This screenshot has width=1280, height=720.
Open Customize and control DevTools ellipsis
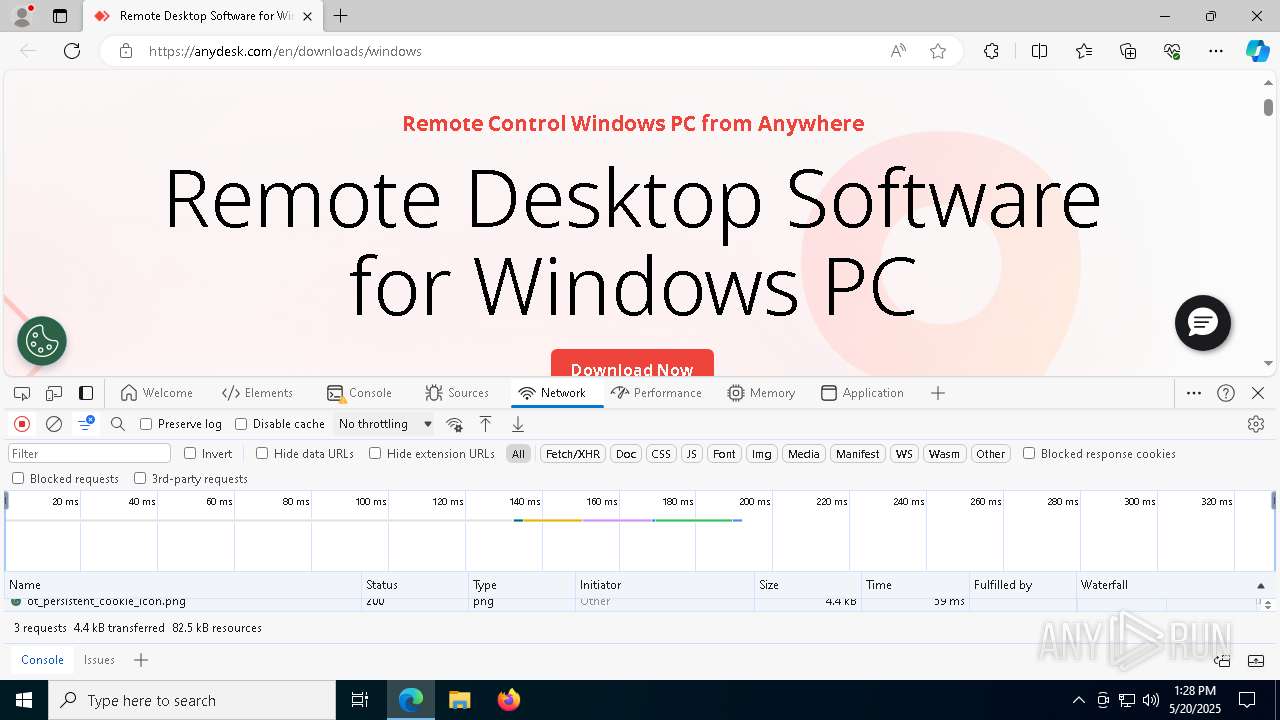[1194, 393]
